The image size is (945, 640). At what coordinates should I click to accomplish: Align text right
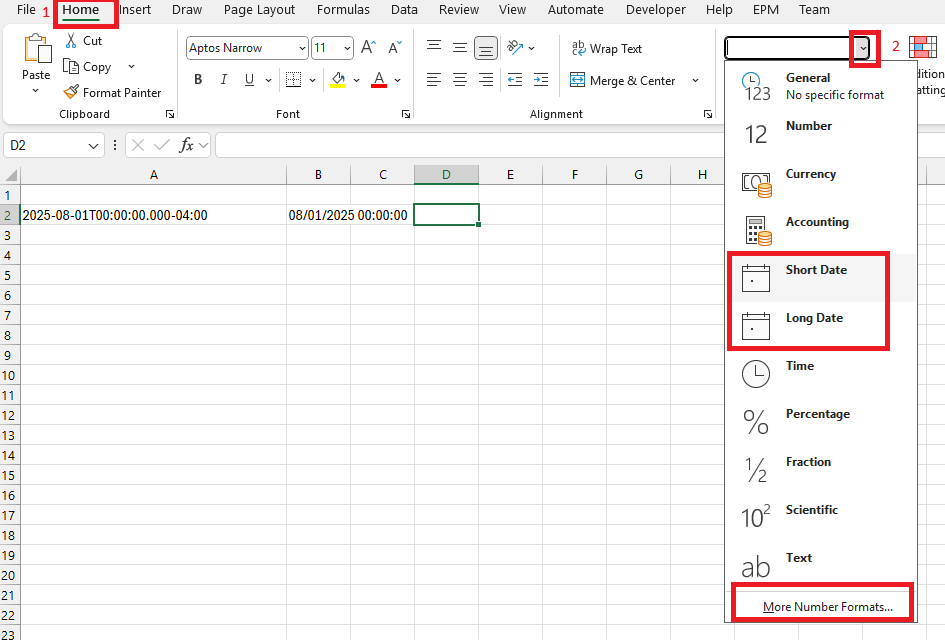click(486, 80)
